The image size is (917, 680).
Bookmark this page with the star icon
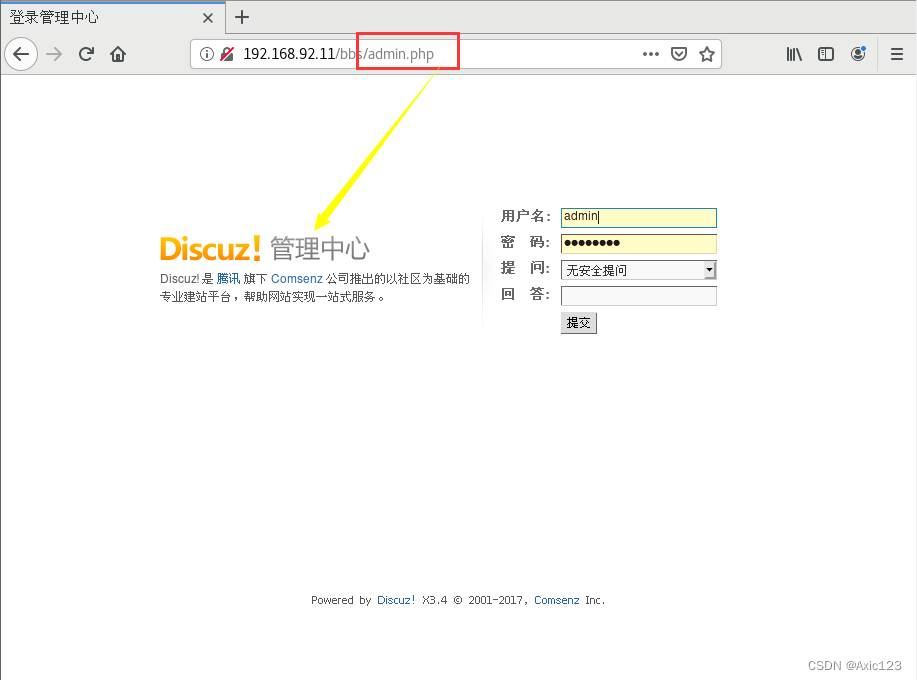pos(707,54)
